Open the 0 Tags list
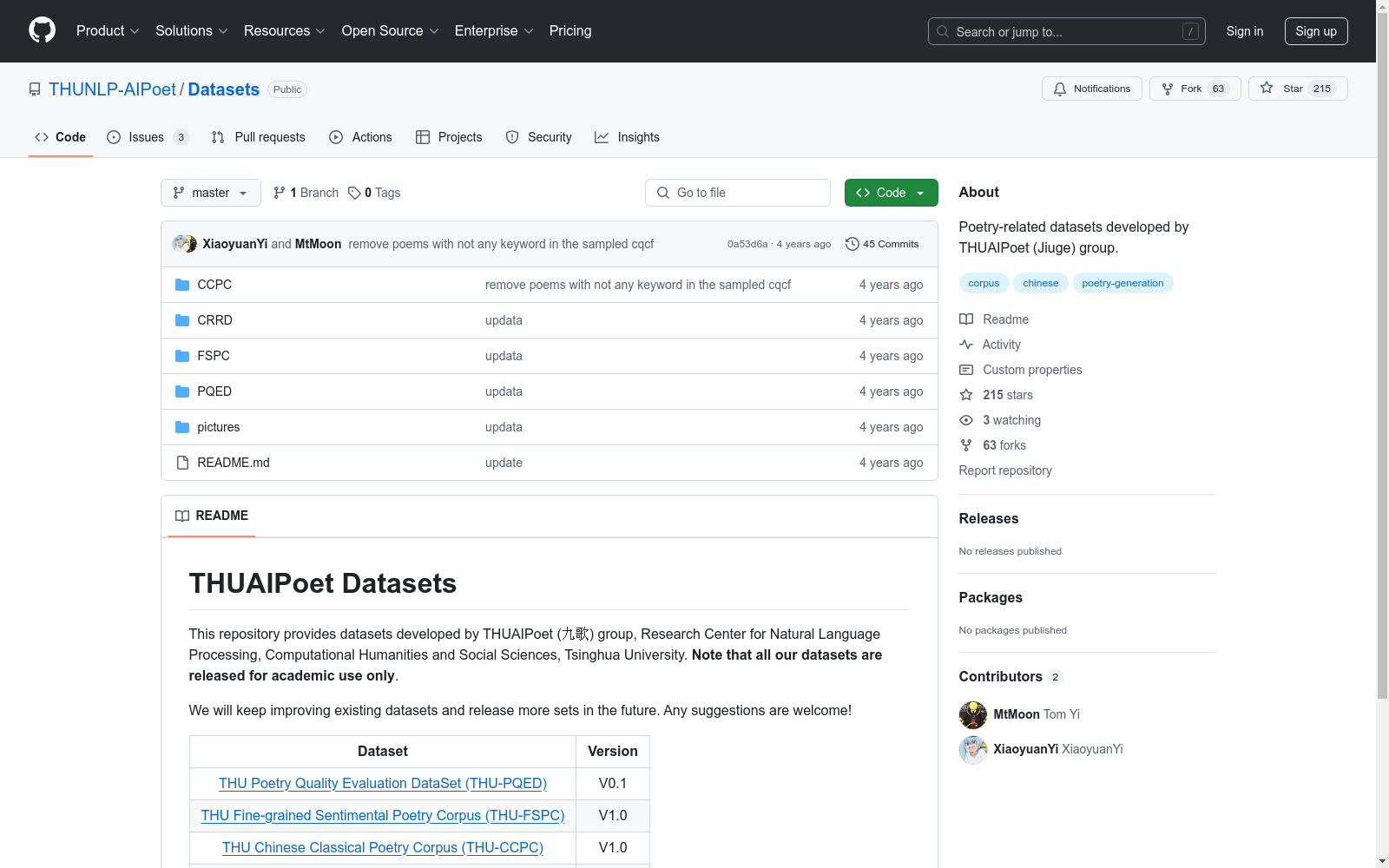 (374, 193)
